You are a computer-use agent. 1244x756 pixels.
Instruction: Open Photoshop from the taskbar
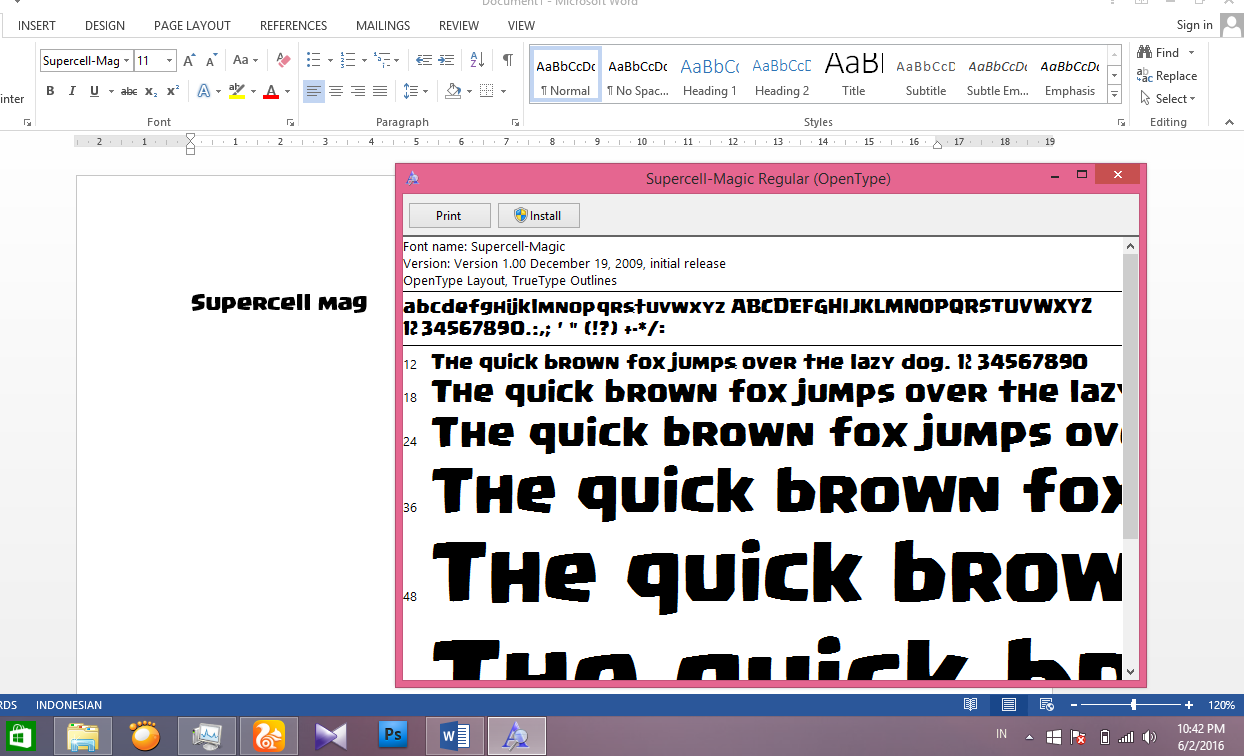coord(393,736)
